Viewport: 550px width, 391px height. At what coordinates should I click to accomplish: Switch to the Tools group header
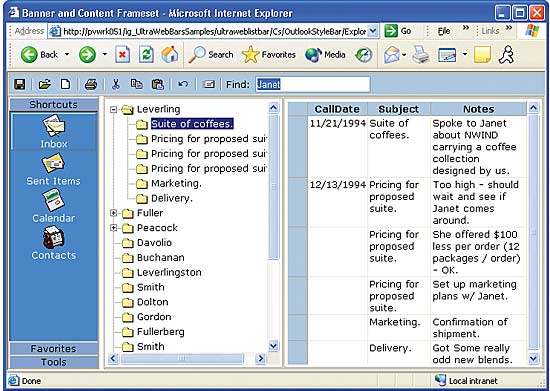pos(54,362)
